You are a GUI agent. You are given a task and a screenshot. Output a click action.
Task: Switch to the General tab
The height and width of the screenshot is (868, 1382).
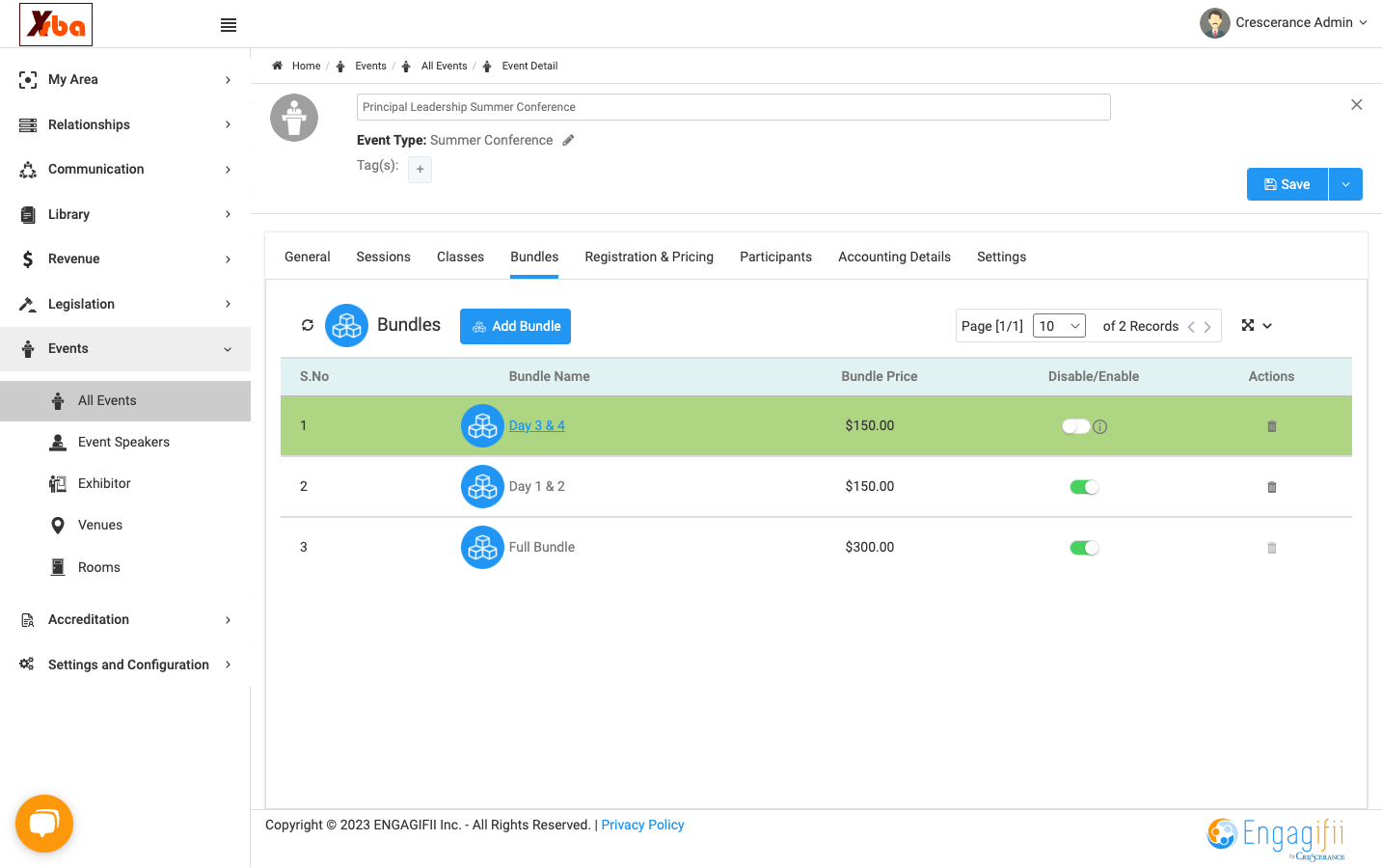[308, 257]
